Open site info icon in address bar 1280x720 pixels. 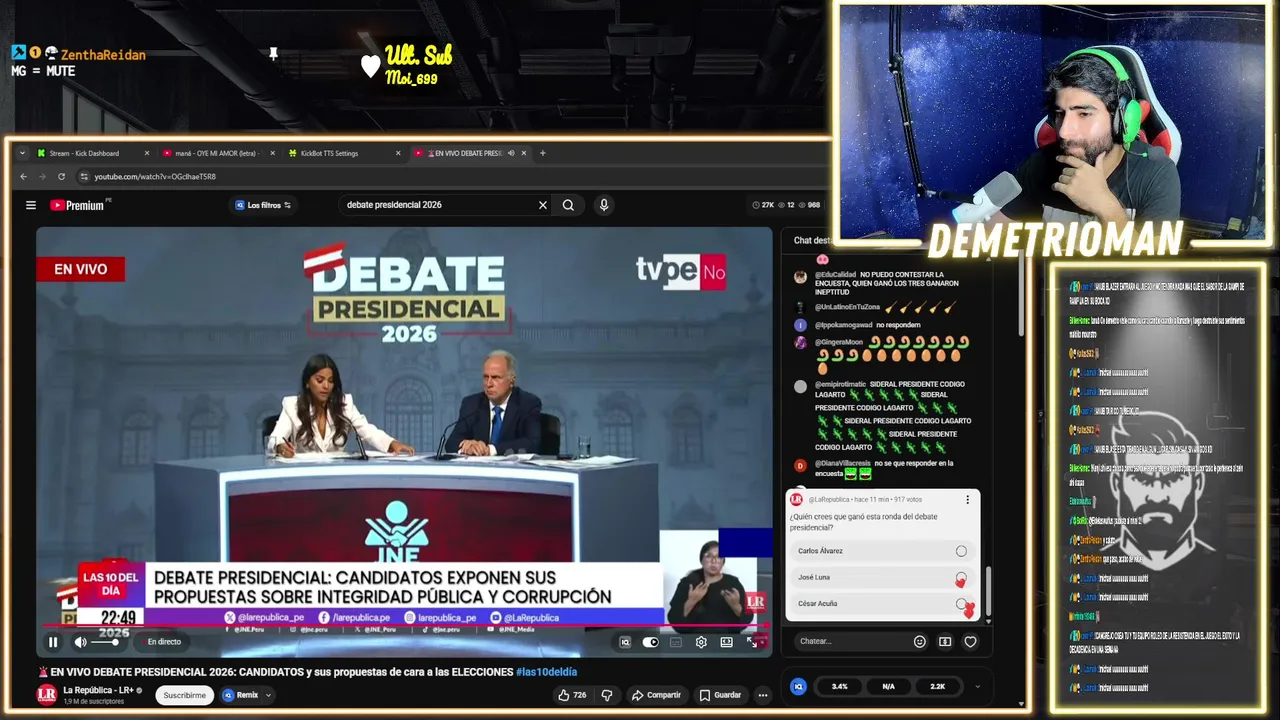click(x=84, y=177)
